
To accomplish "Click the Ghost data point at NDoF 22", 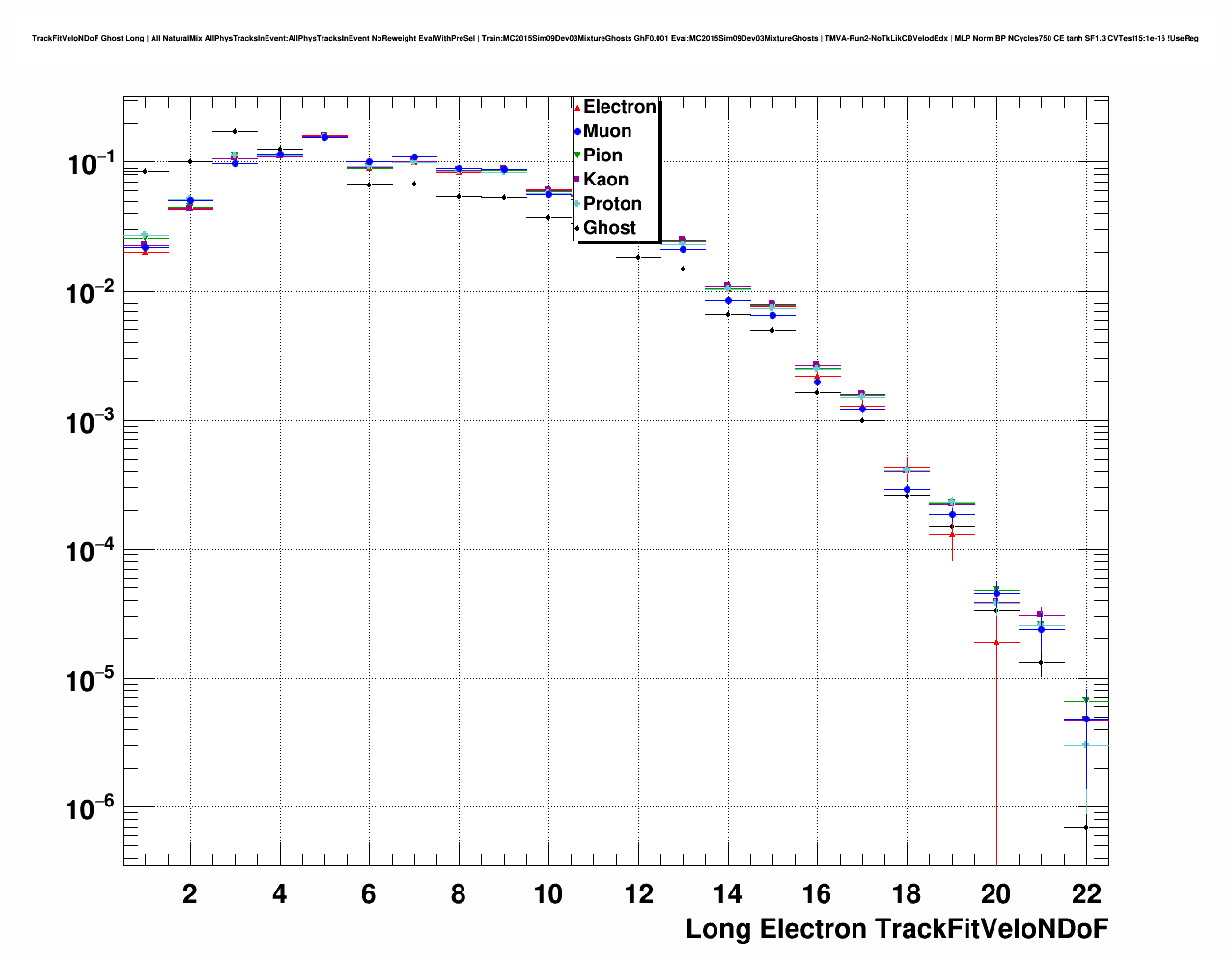I will coord(1086,827).
